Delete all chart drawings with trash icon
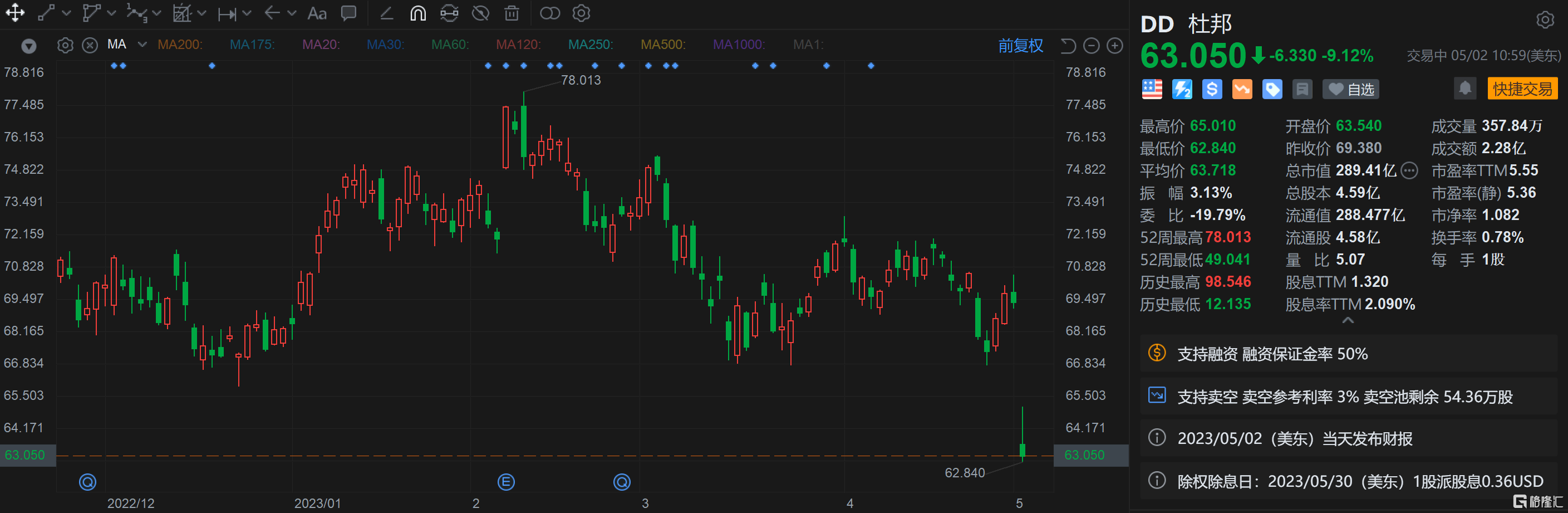The width and height of the screenshot is (1568, 513). pyautogui.click(x=512, y=13)
